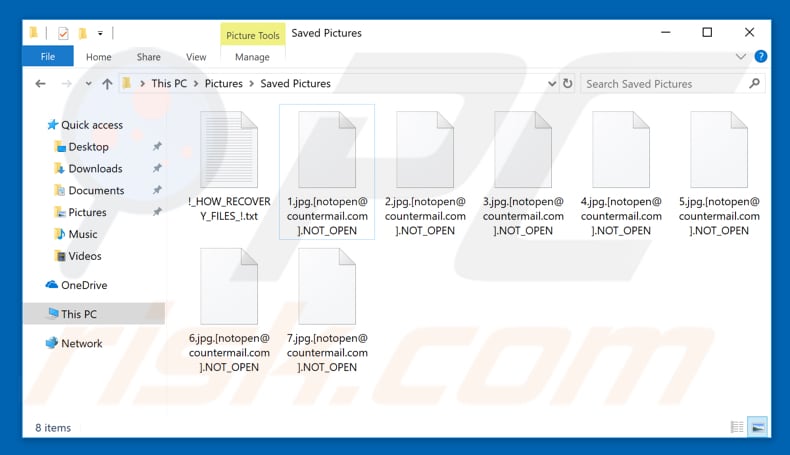Switch to the View ribbon tab

[x=196, y=57]
